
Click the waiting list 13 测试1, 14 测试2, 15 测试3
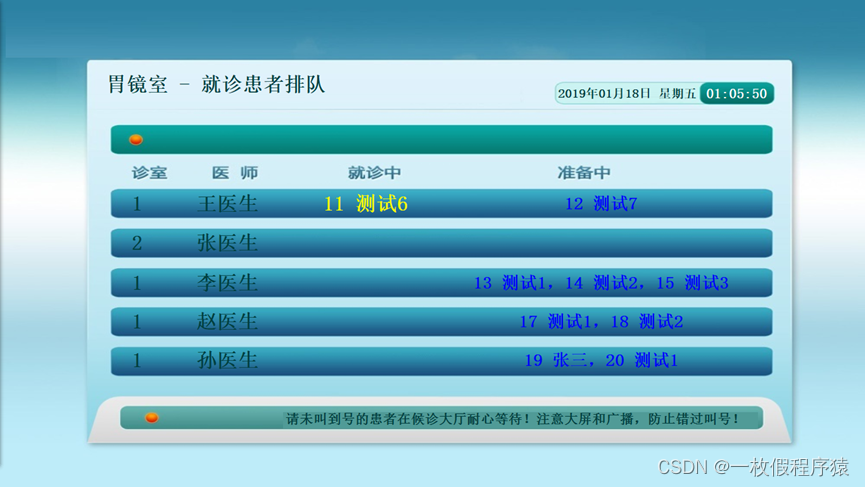(x=601, y=283)
